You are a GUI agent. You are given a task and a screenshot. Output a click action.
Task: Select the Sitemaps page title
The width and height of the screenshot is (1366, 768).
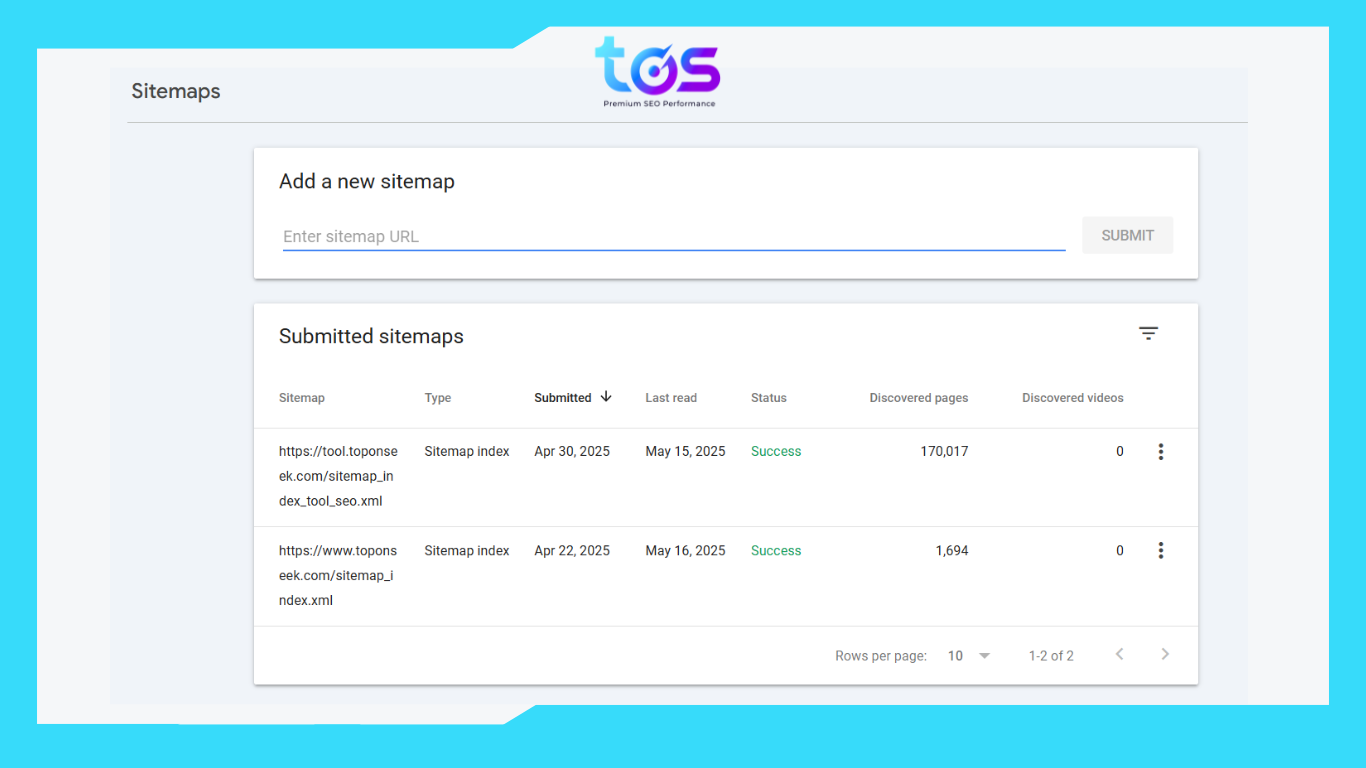176,91
